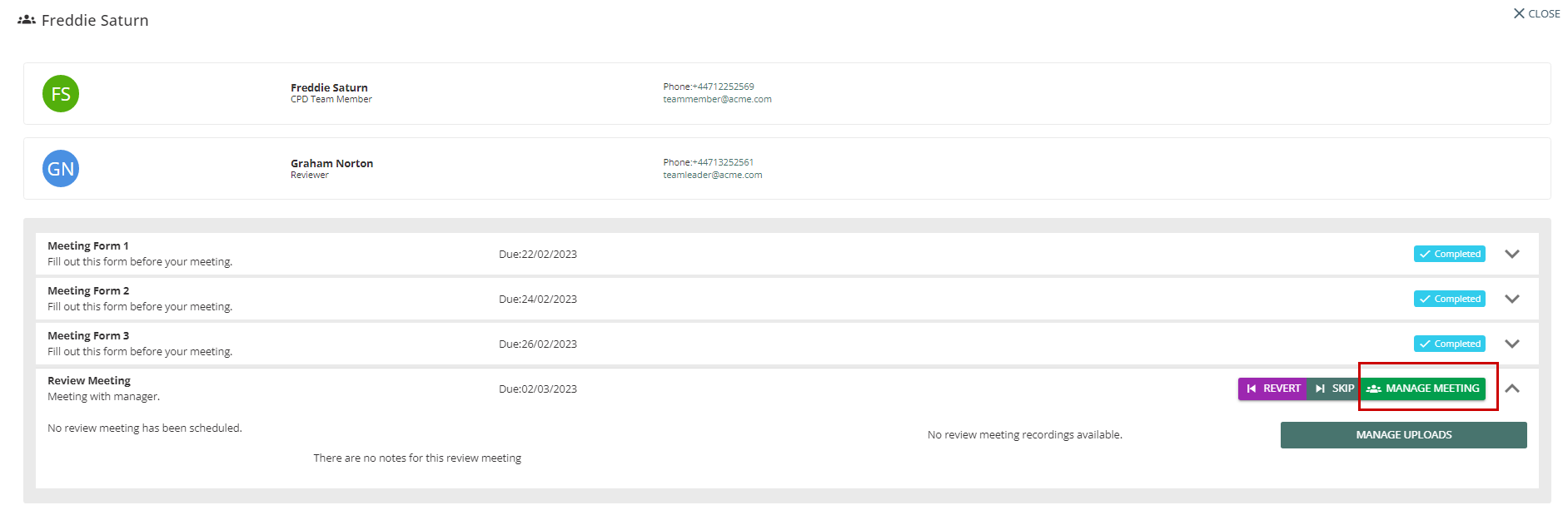Open Manage Uploads
The width and height of the screenshot is (1568, 510).
tap(1403, 435)
